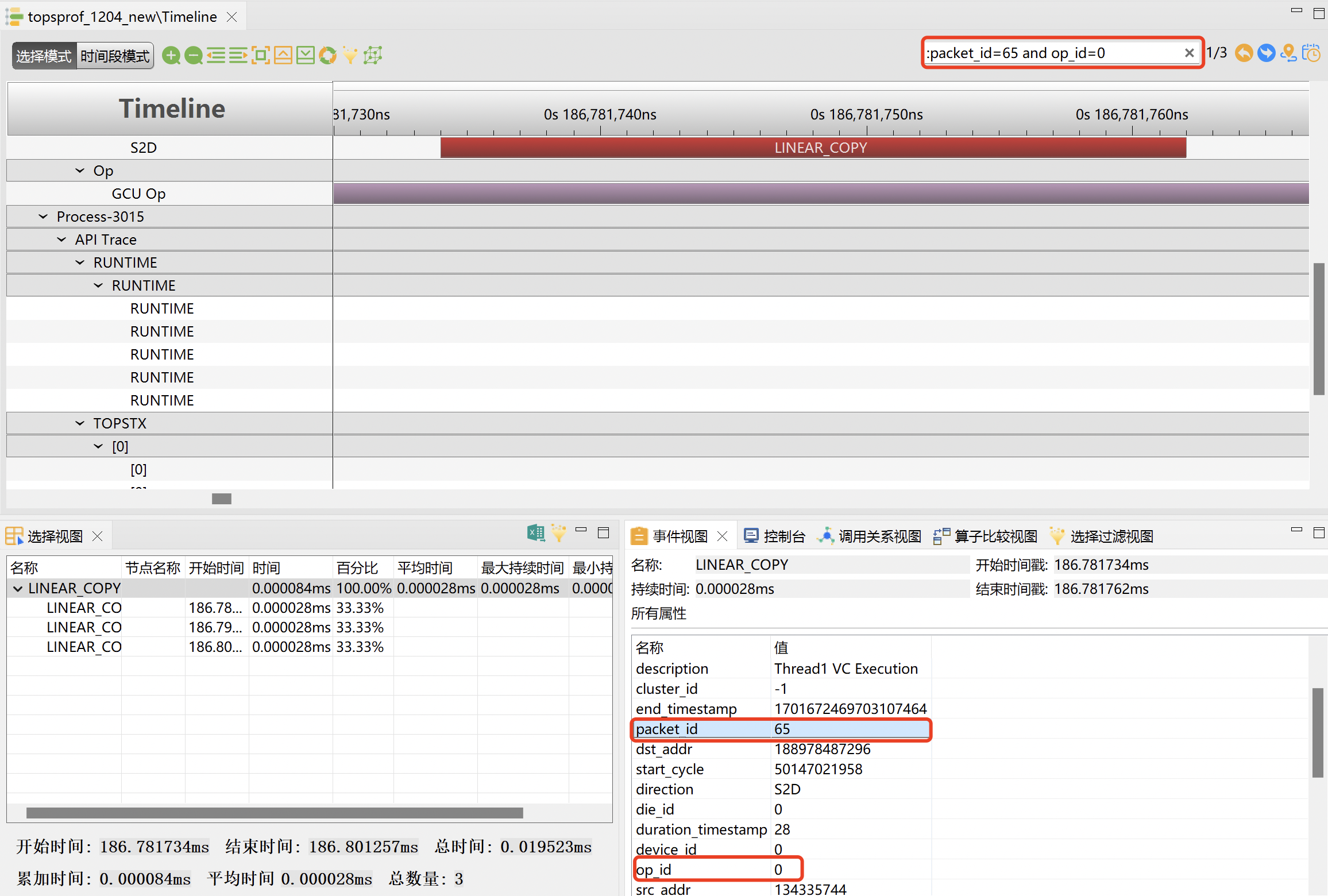Select the packet_id property row
Viewport: 1328px width, 896px height.
click(781, 729)
